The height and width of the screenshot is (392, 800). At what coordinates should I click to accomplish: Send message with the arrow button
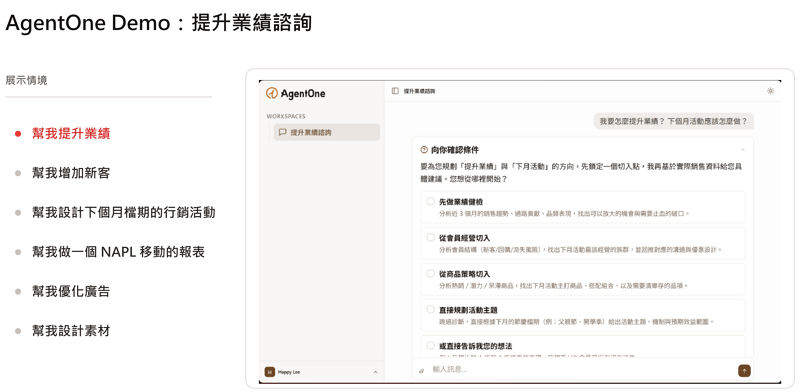tap(744, 371)
